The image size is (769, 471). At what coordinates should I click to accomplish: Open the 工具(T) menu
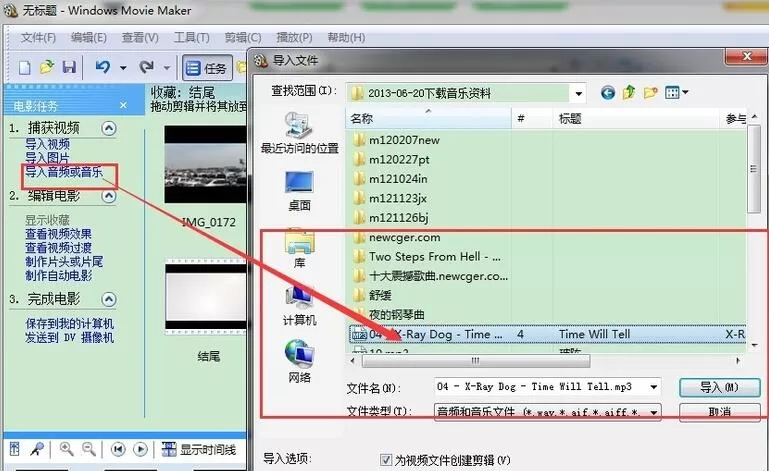point(192,38)
